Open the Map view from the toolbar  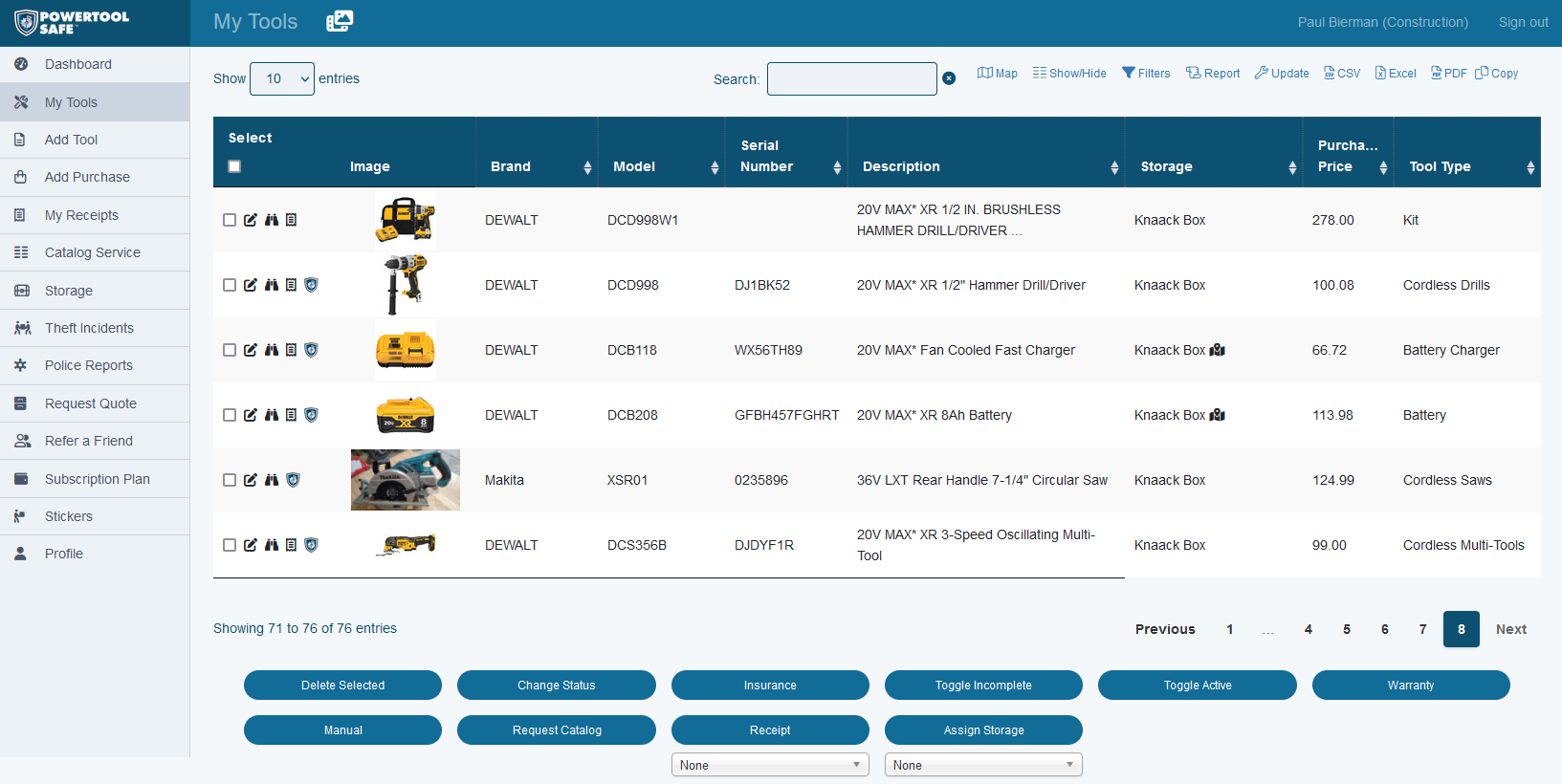coord(997,73)
